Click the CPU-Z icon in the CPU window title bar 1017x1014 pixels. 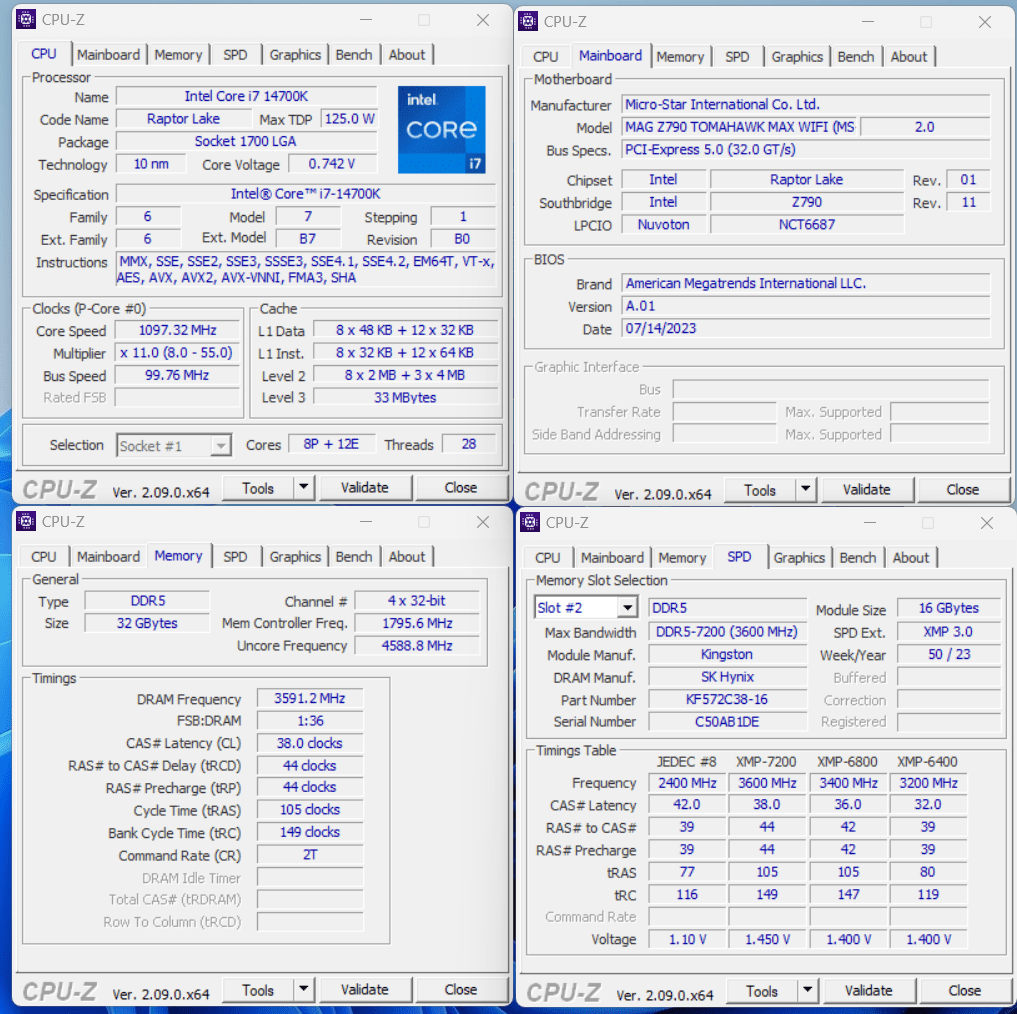click(x=25, y=20)
